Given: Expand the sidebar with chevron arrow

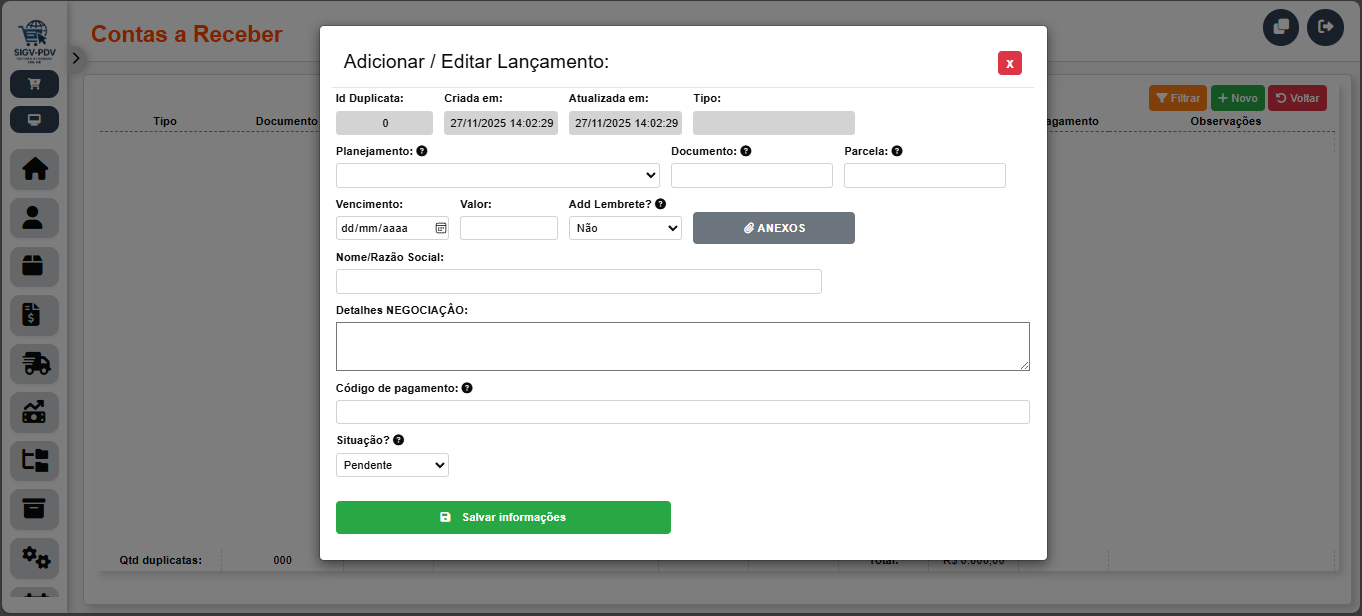Looking at the screenshot, I should click(76, 59).
